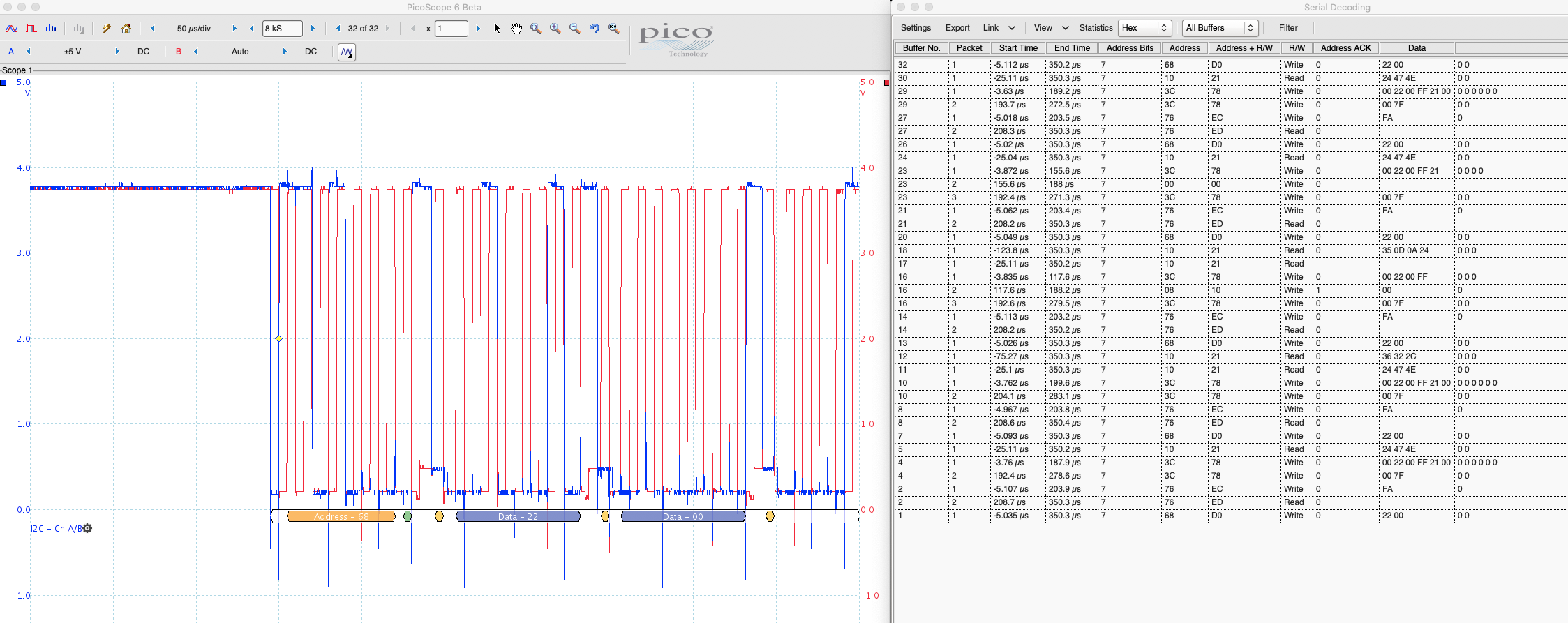This screenshot has width=1568, height=623.
Task: Click the zoom-in magnifier icon
Action: pos(555,29)
